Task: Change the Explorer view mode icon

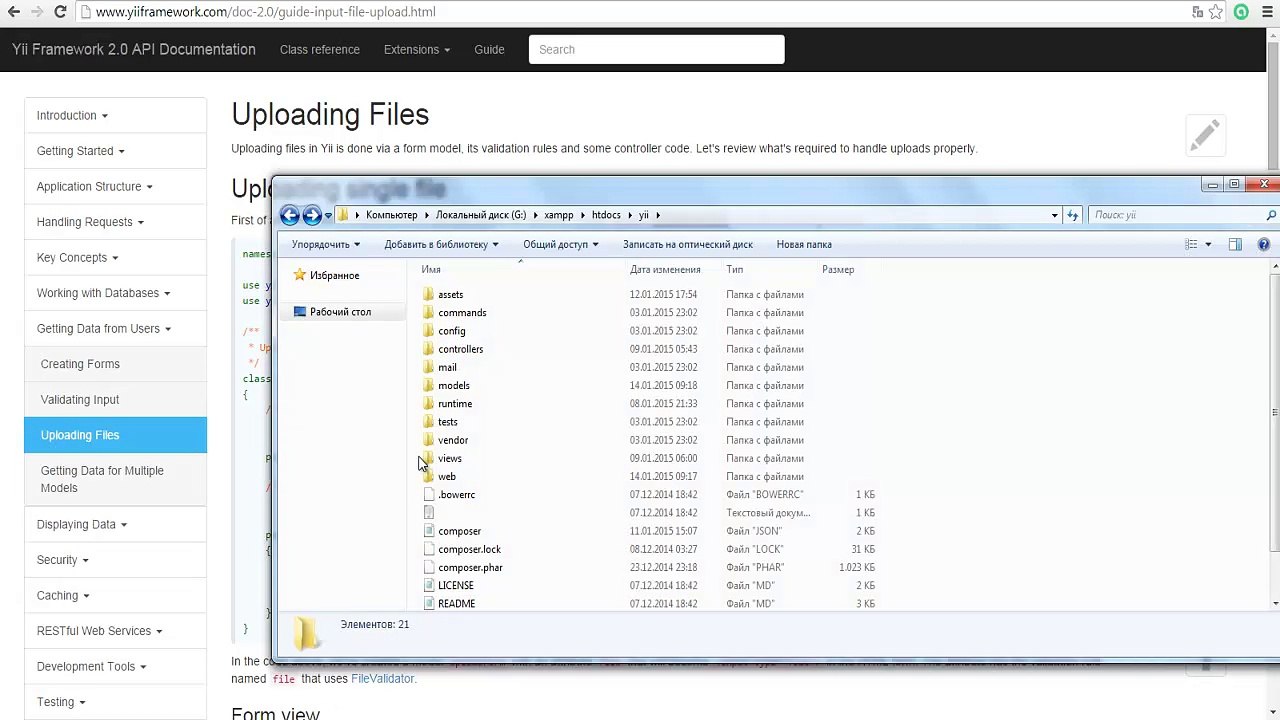Action: tap(1191, 244)
